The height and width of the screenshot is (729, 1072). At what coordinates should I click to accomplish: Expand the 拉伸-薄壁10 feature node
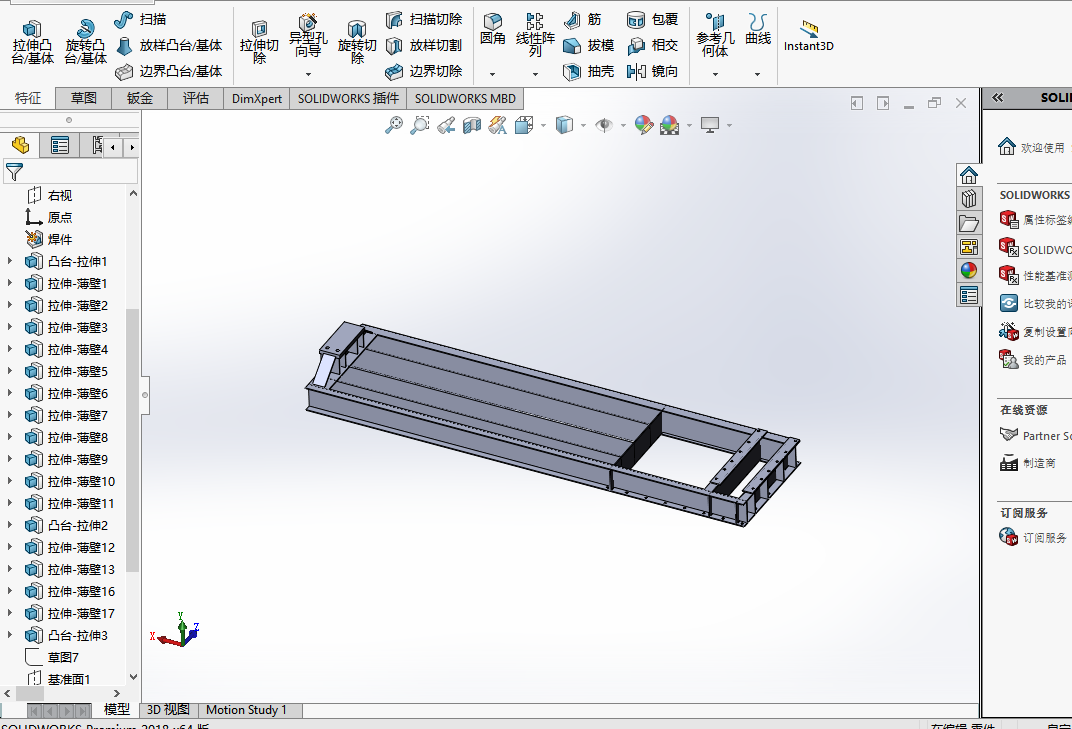pos(10,481)
